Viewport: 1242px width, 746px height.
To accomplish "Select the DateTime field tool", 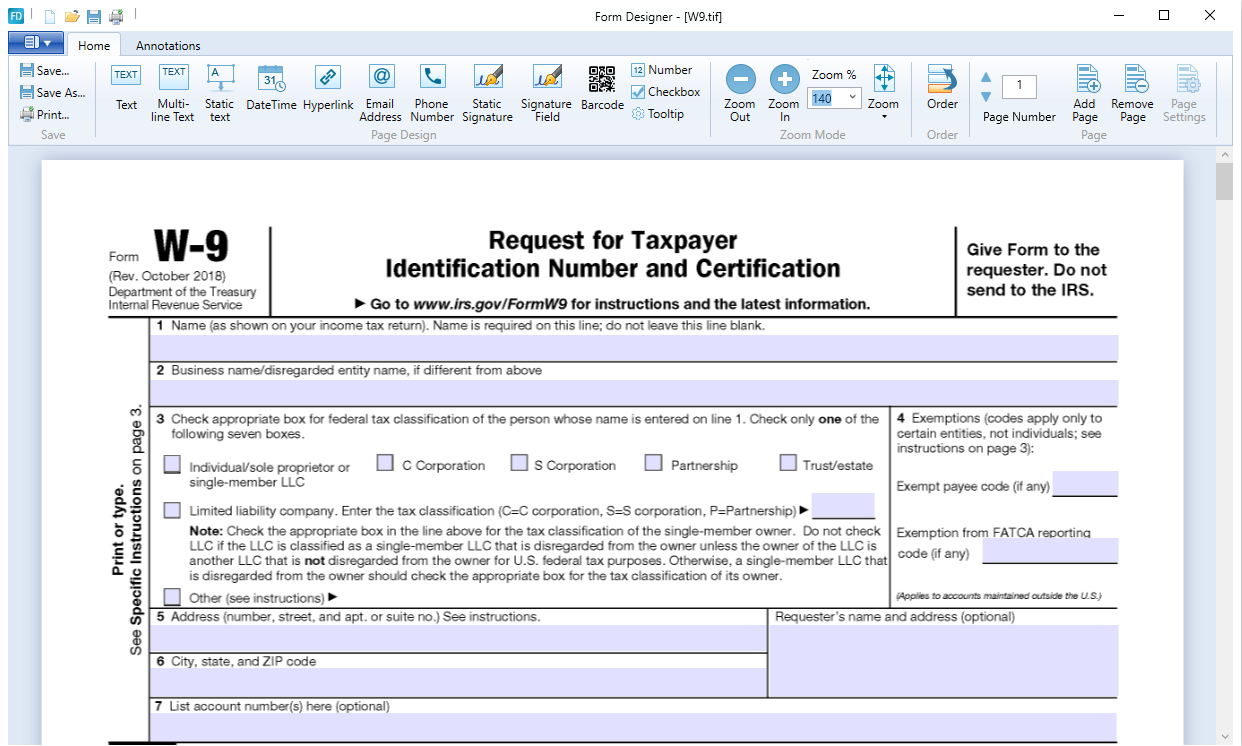I will [x=271, y=90].
